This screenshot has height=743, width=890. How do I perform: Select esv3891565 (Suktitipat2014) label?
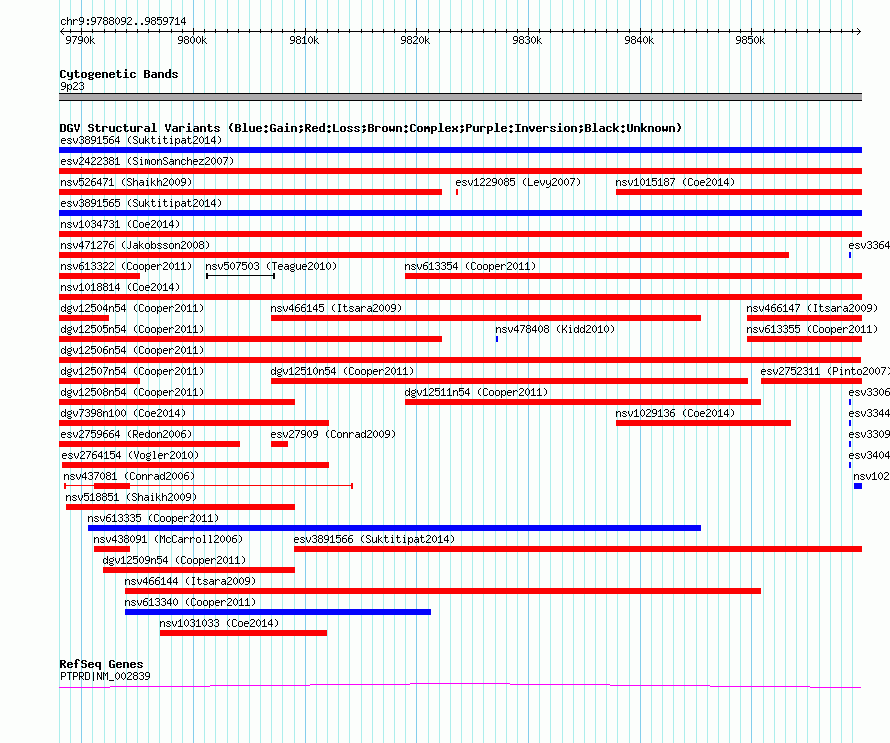[x=141, y=203]
